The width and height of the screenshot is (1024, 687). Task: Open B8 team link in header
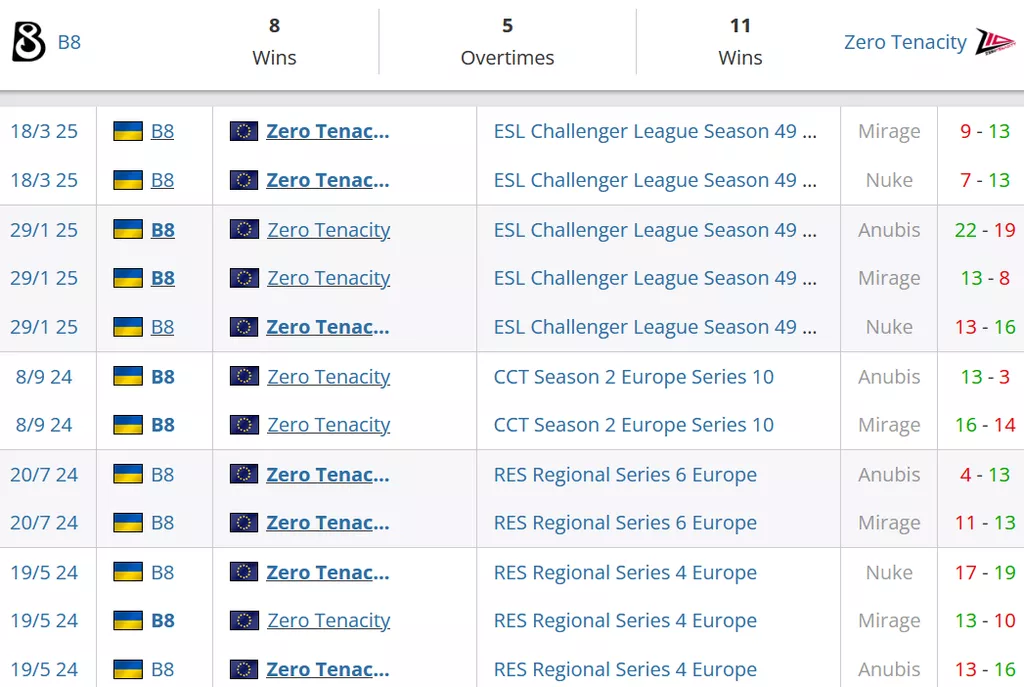tap(69, 42)
